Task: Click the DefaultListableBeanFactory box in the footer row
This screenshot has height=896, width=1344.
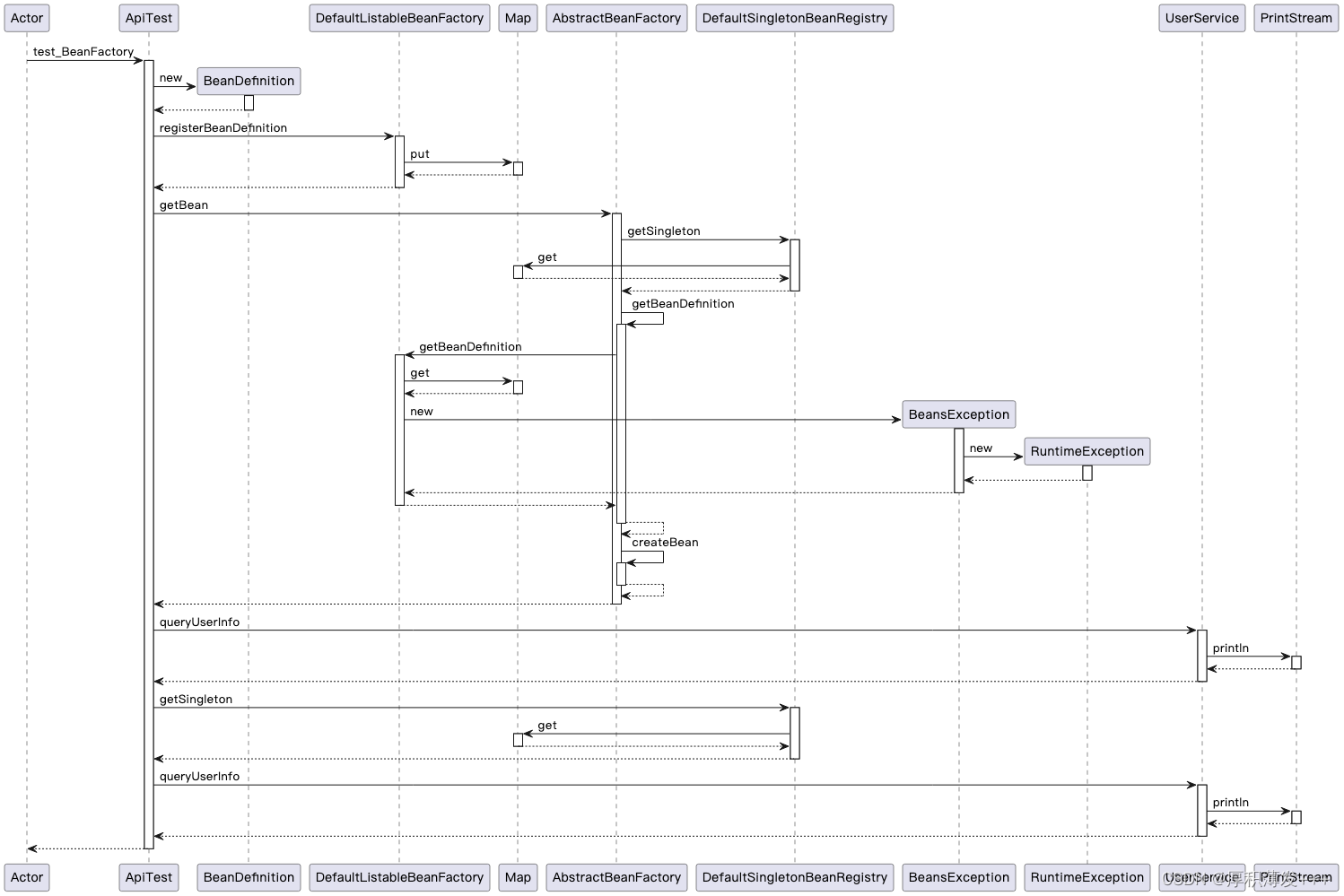Action: (x=399, y=877)
